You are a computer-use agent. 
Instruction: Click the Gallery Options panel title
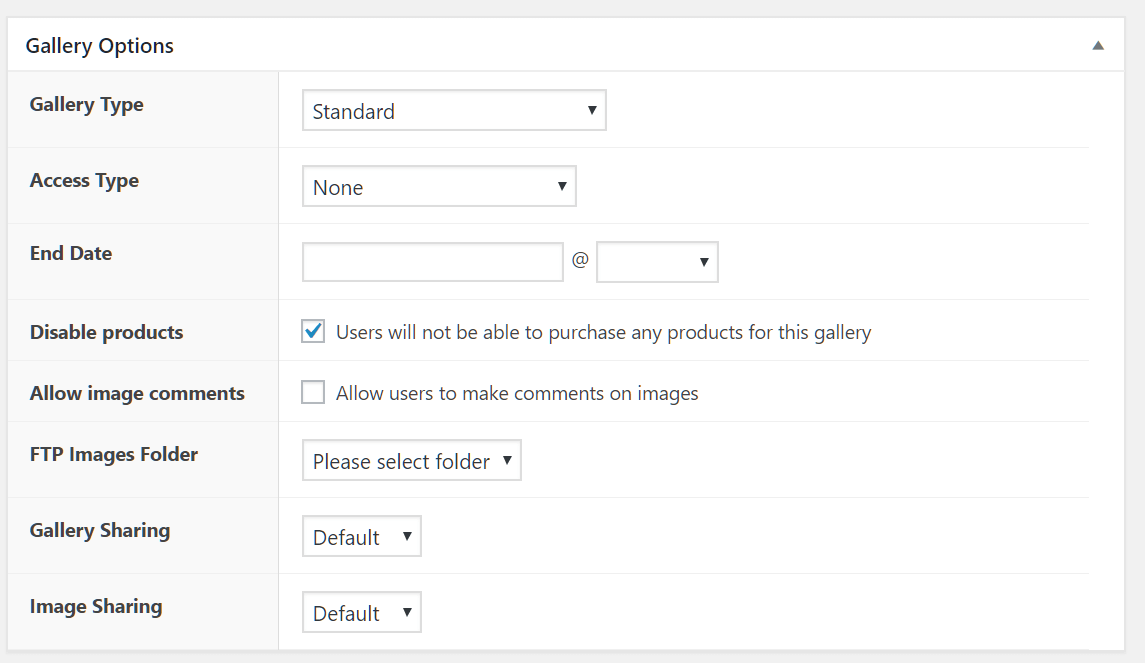click(100, 46)
